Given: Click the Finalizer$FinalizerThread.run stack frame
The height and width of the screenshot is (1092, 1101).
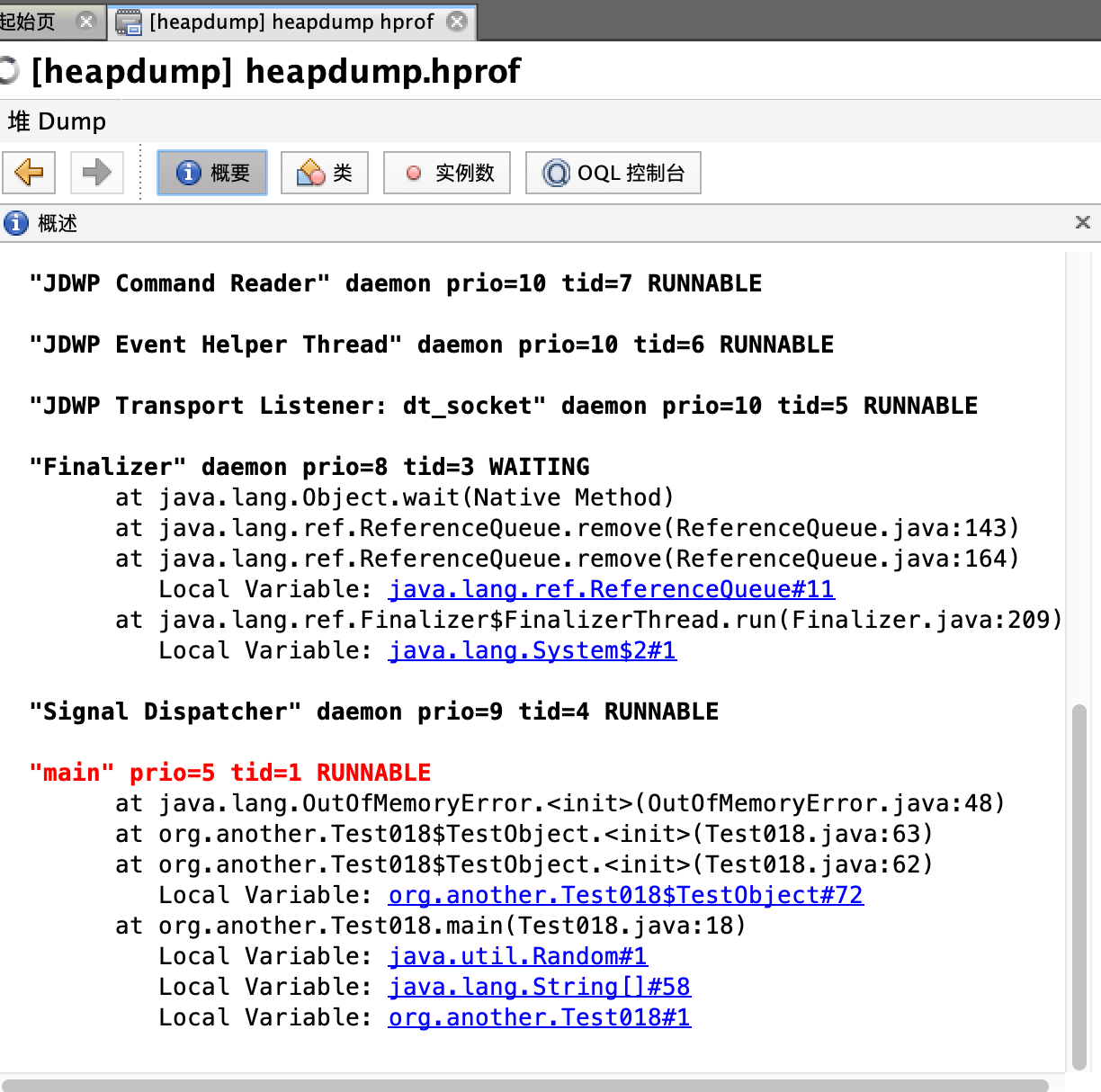Looking at the screenshot, I should coord(589,620).
